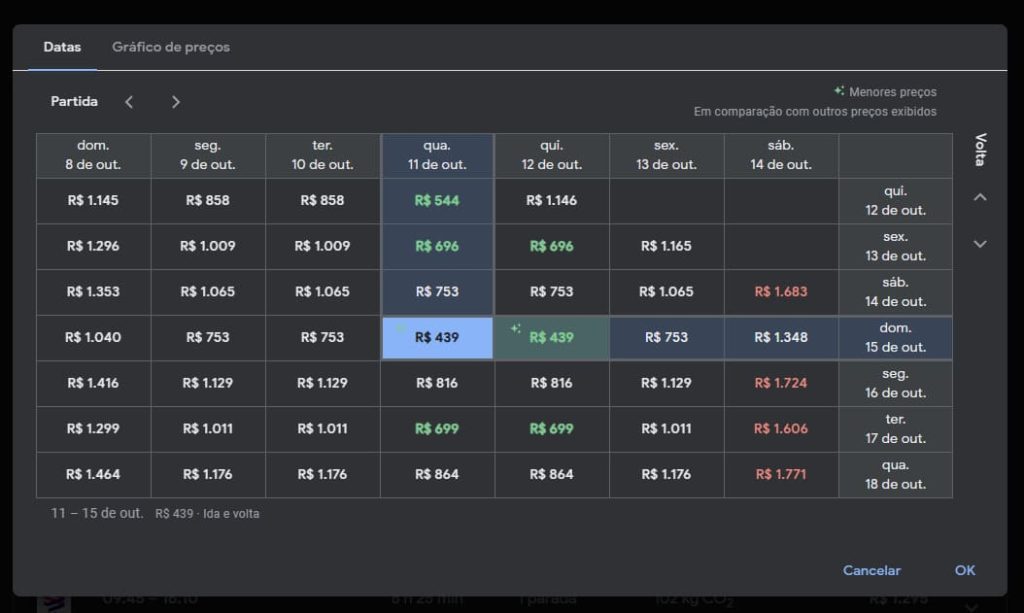Select R$ 1.065 fare departing sex. 13 out.

(x=666, y=292)
